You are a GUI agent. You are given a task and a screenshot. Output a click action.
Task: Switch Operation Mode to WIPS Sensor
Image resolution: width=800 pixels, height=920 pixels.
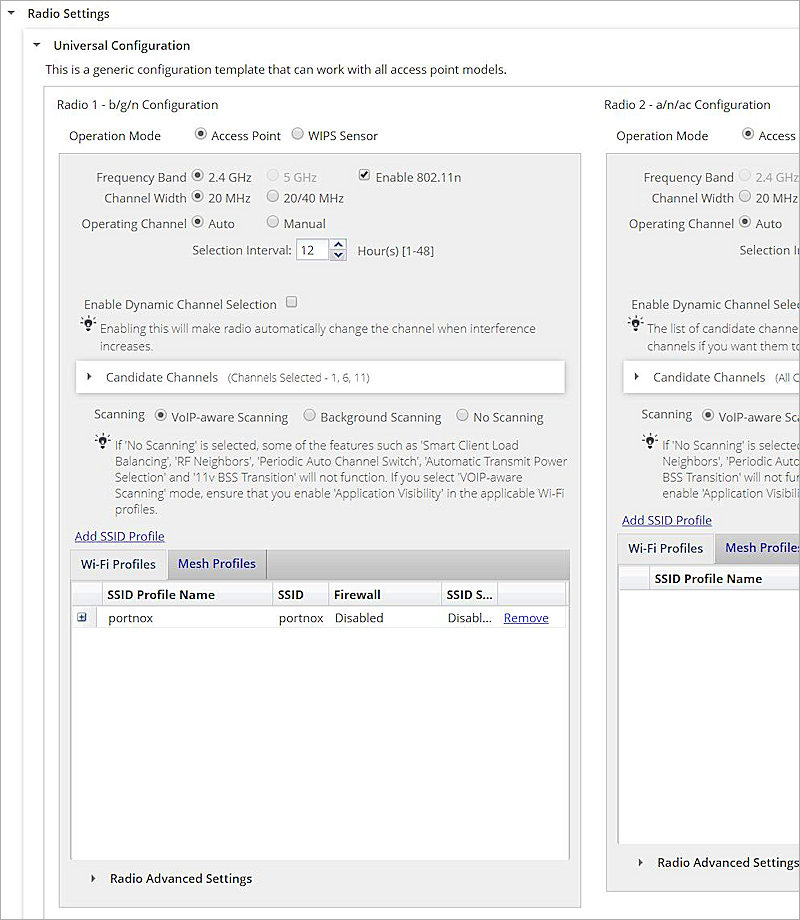(x=297, y=134)
